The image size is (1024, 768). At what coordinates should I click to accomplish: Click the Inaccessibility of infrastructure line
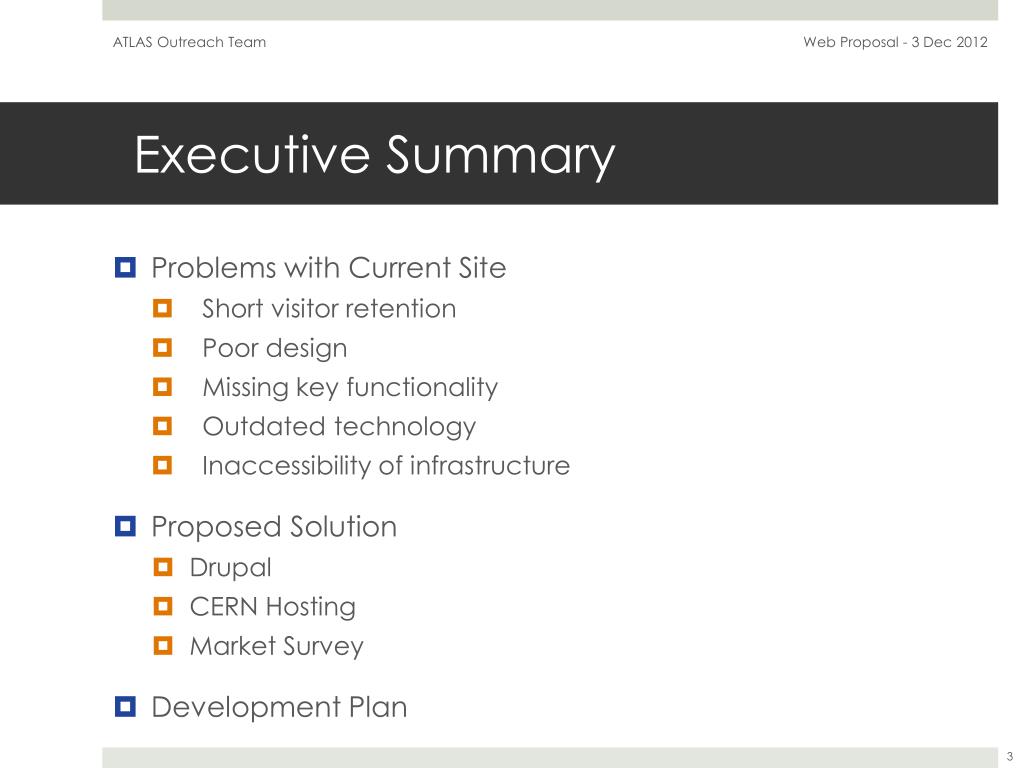pyautogui.click(x=385, y=466)
